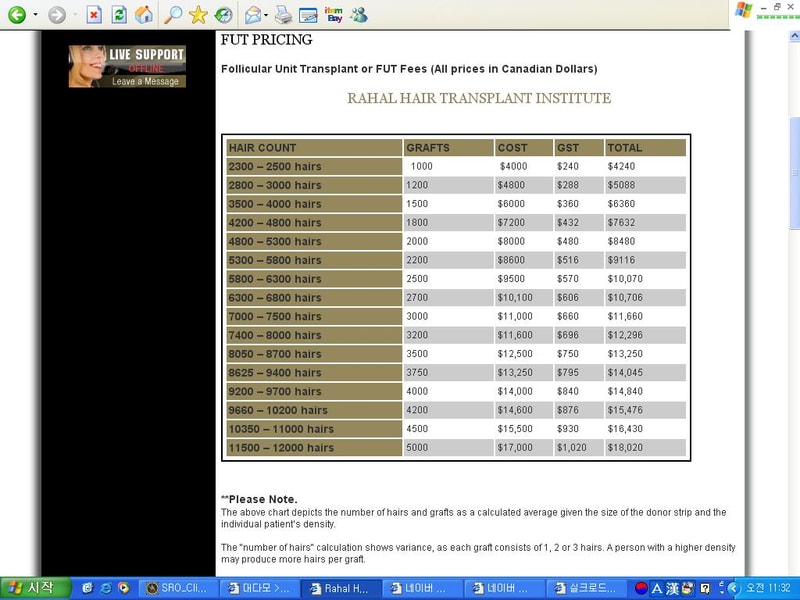Expand hidden system tray icons
The width and height of the screenshot is (800, 600).
[x=734, y=588]
